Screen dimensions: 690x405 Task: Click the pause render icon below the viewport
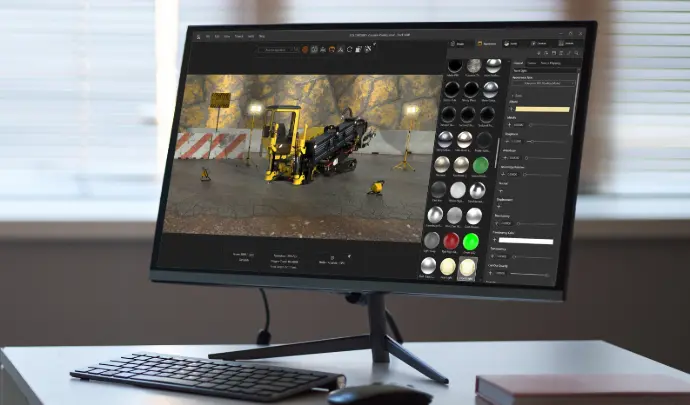(x=332, y=258)
